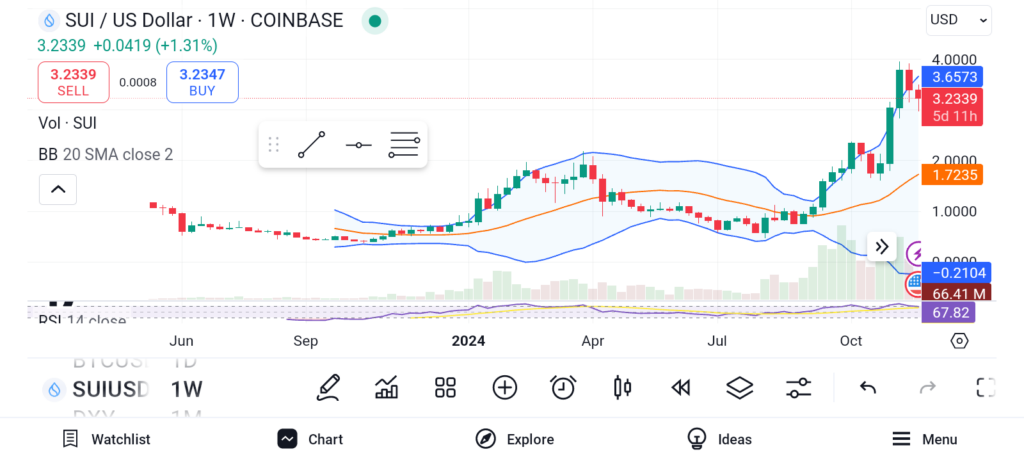Screen dimensions: 1024x461
Task: Open chart settings sliders icon
Action: (x=798, y=388)
